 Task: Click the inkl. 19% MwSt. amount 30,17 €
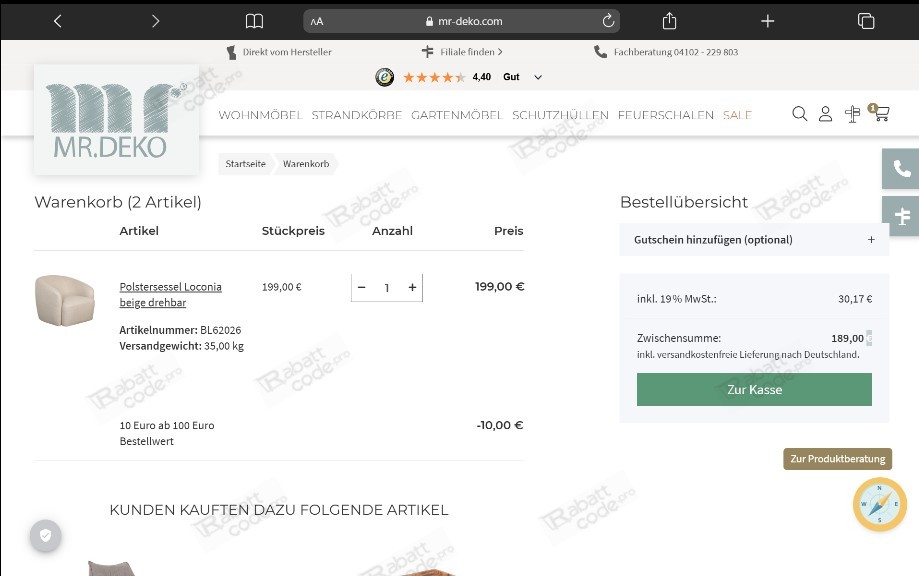[855, 299]
